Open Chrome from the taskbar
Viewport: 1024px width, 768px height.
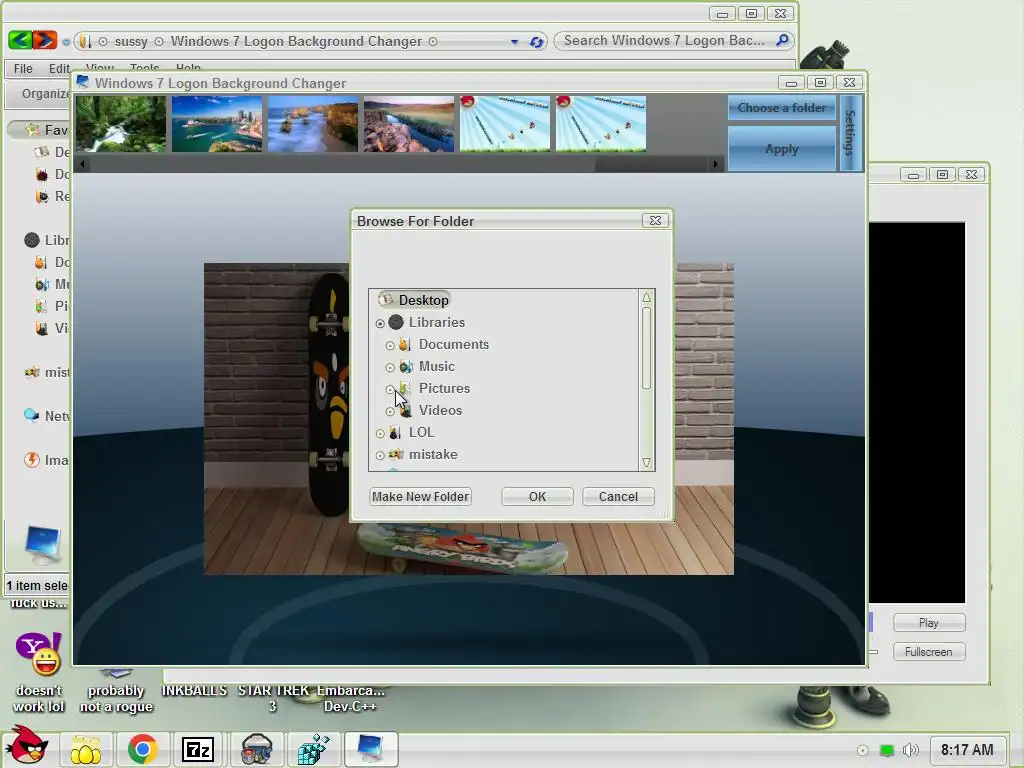(142, 749)
